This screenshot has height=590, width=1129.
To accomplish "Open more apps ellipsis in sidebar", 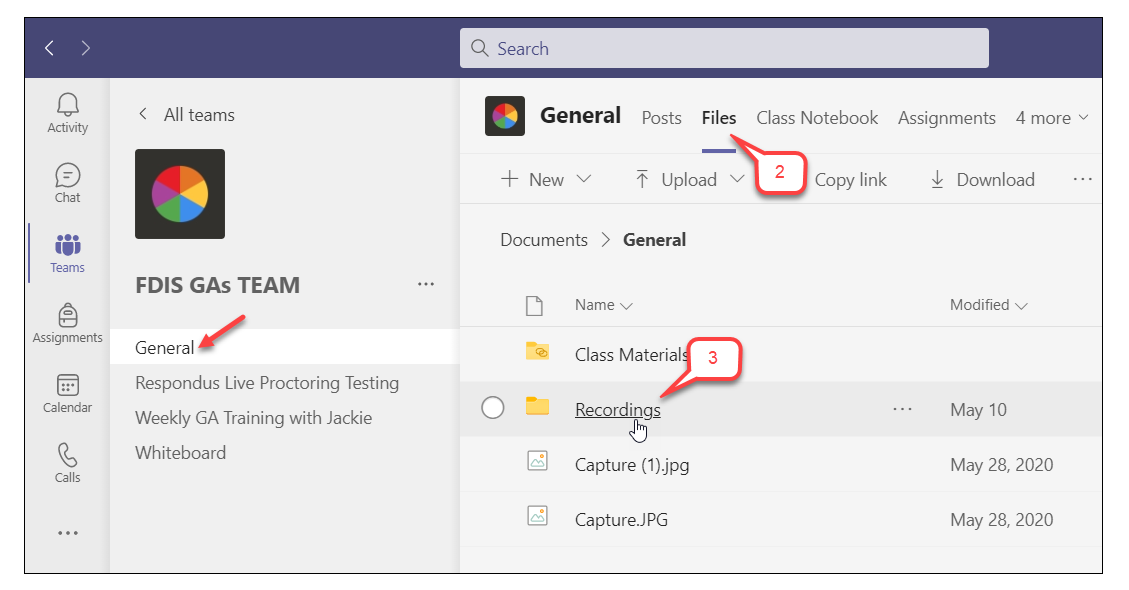I will pyautogui.click(x=67, y=533).
